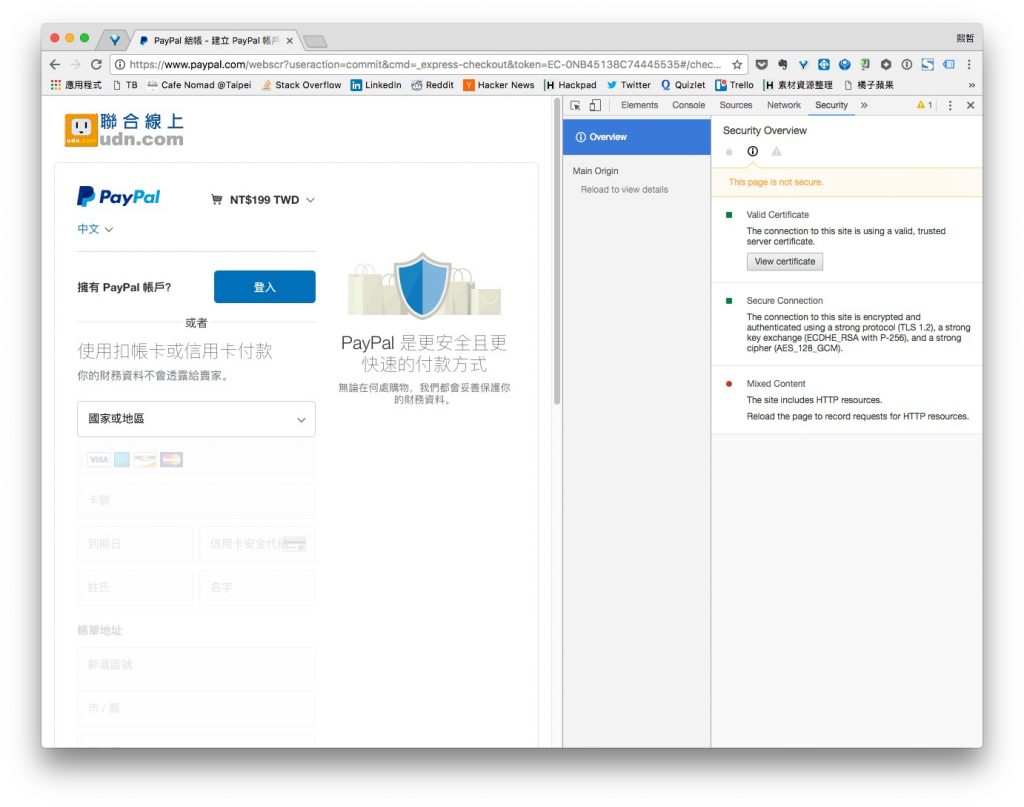Click the DevTools warning count badge
This screenshot has height=807, width=1024.
[924, 105]
